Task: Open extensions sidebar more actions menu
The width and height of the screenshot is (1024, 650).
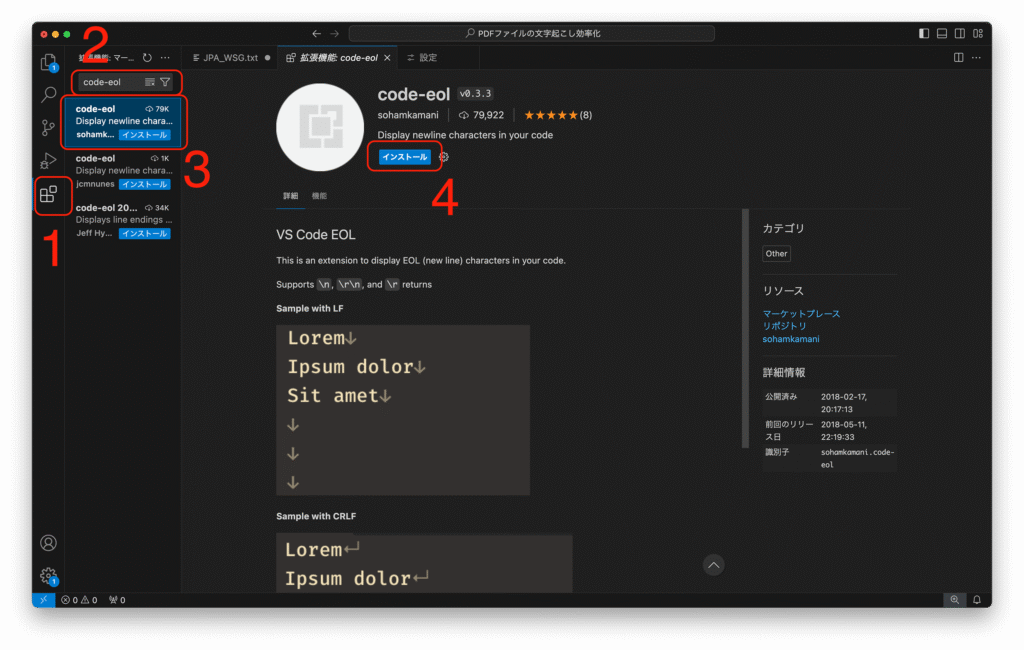Action: [x=165, y=57]
